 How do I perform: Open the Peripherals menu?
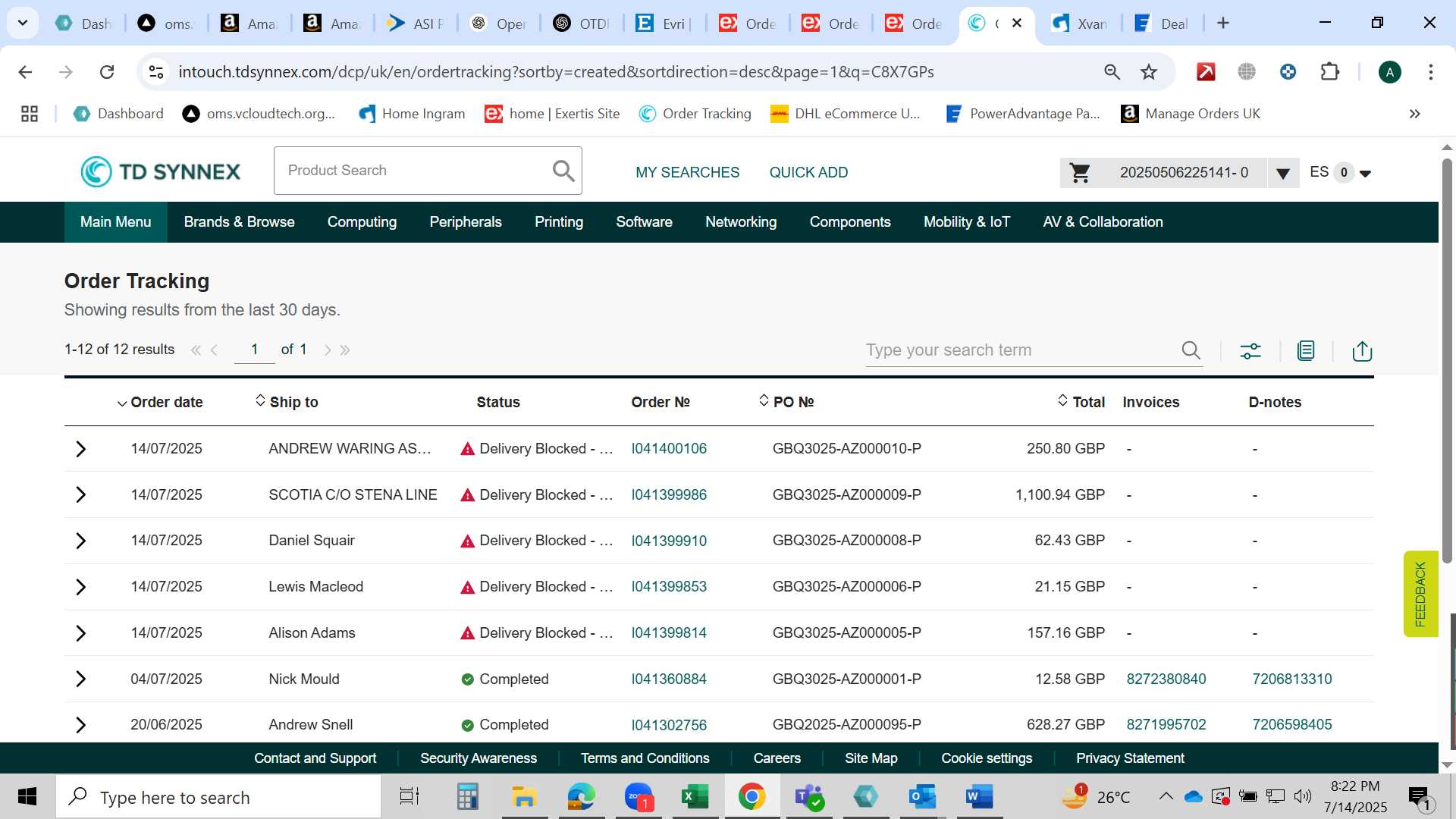[466, 222]
